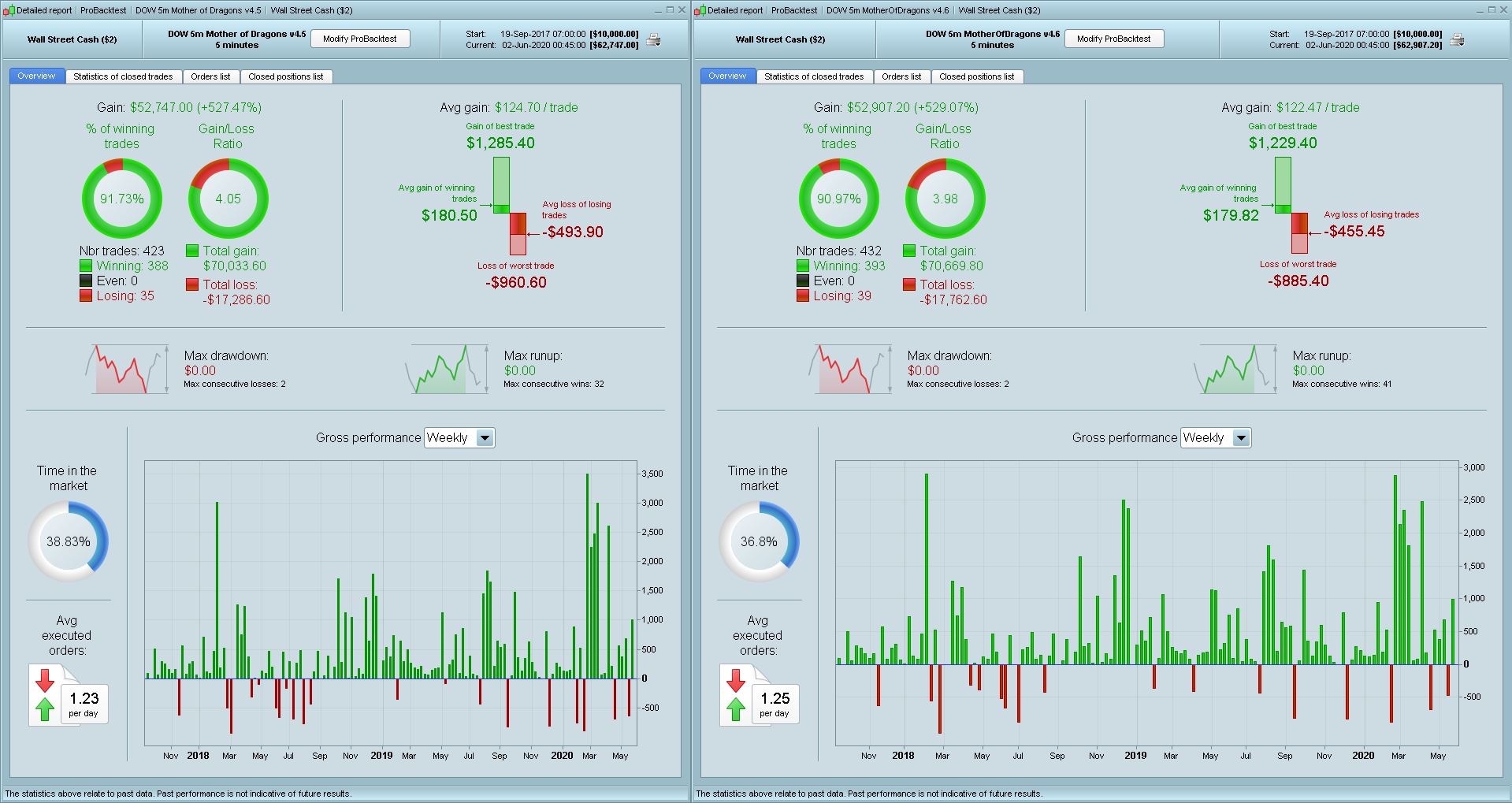Click the left window's candlestick title icon

pyautogui.click(x=9, y=10)
